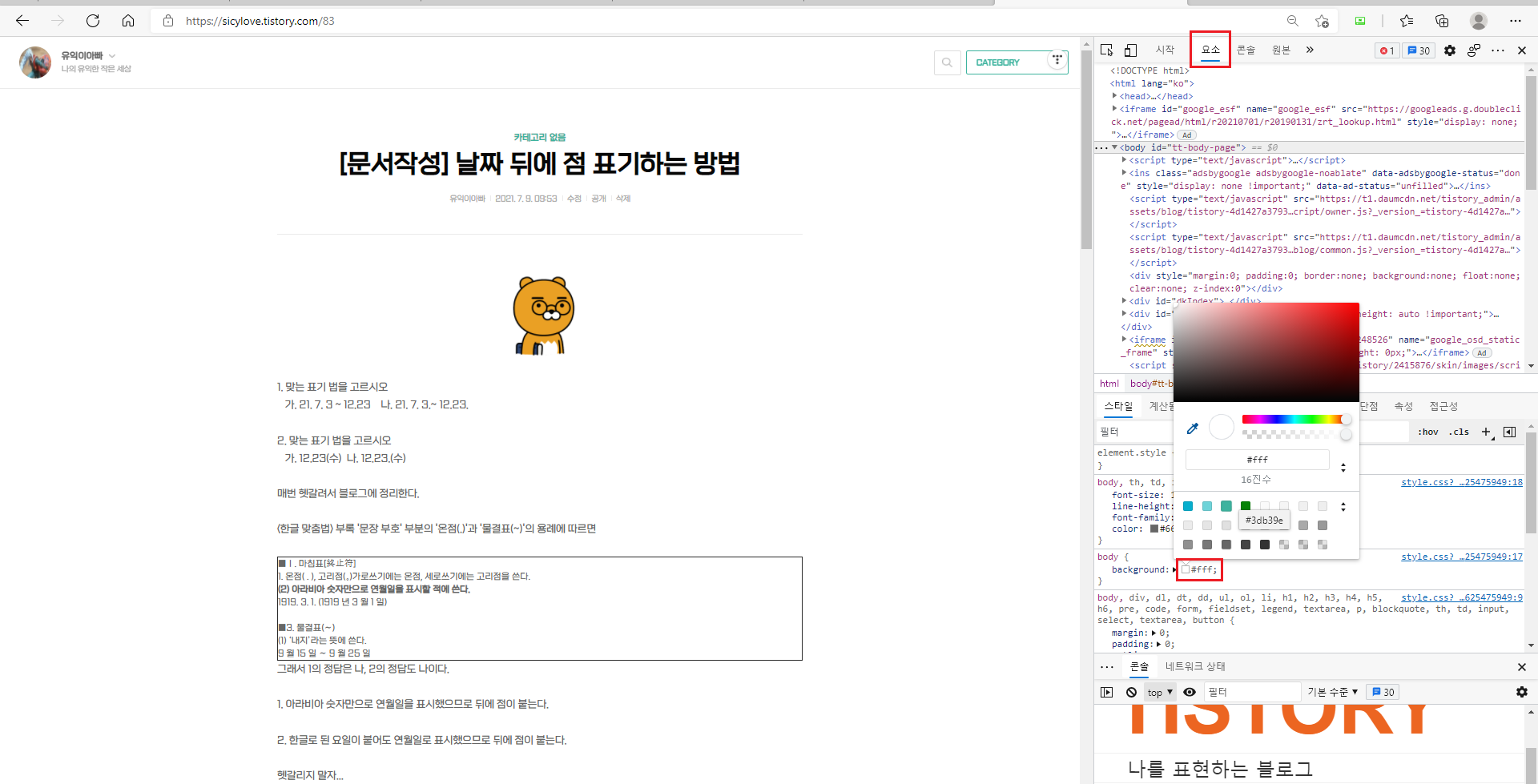Show more DevTools tabs with double chevron
Image resolution: width=1538 pixels, height=784 pixels.
[1310, 50]
